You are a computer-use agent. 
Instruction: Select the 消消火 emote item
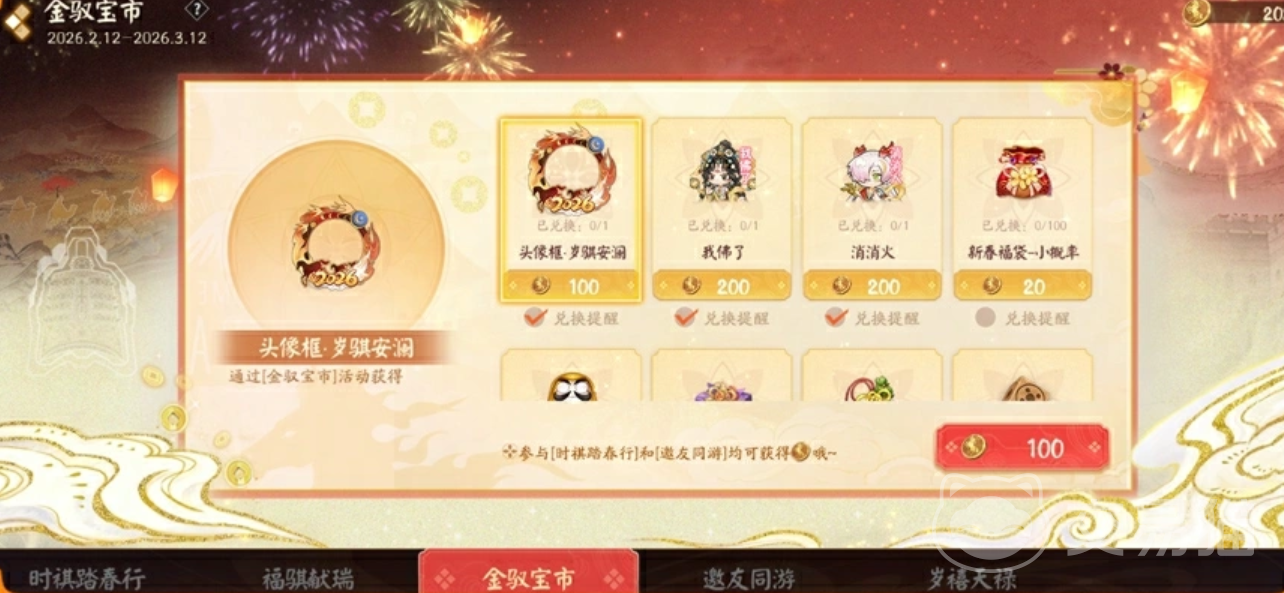(x=872, y=209)
